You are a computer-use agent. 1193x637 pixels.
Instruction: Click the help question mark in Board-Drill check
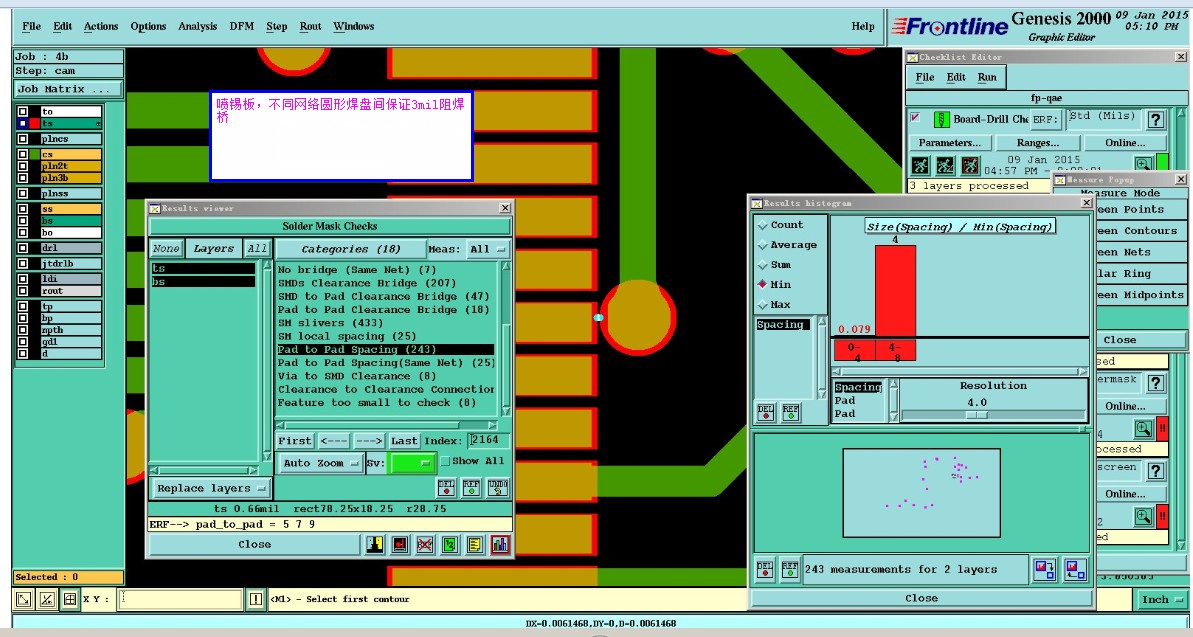click(1156, 119)
